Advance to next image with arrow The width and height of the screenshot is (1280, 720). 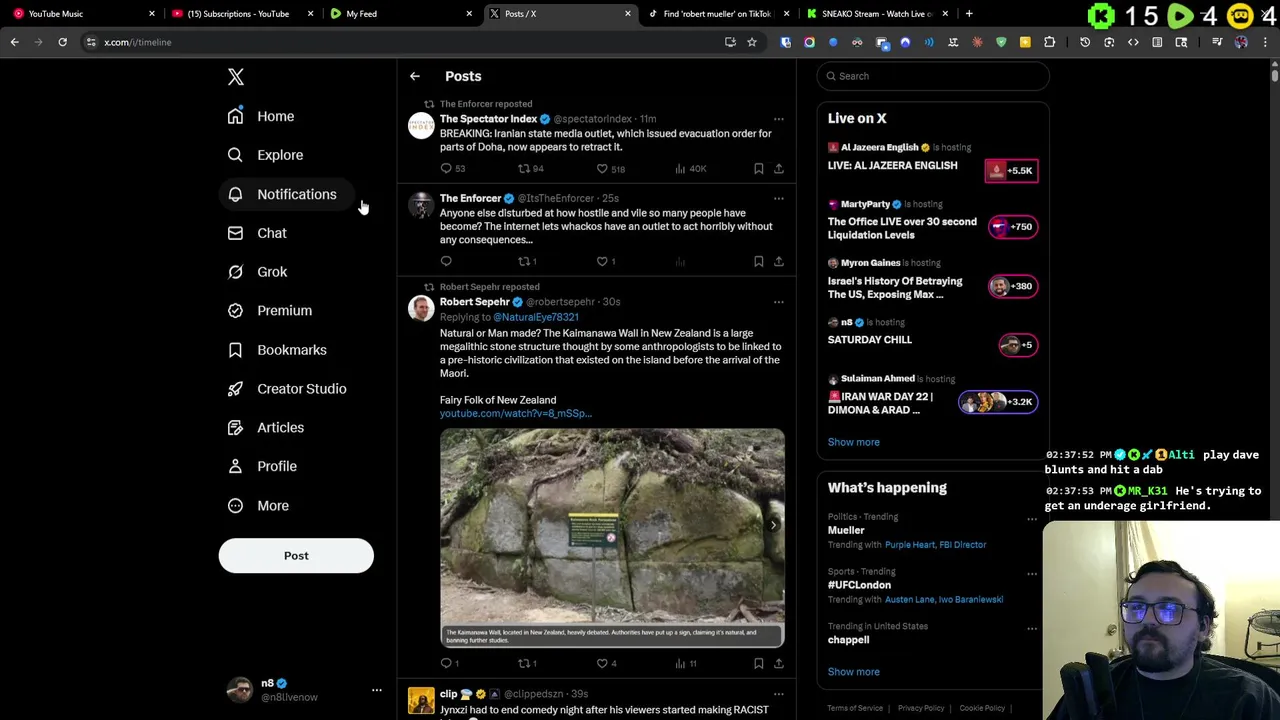(x=773, y=524)
